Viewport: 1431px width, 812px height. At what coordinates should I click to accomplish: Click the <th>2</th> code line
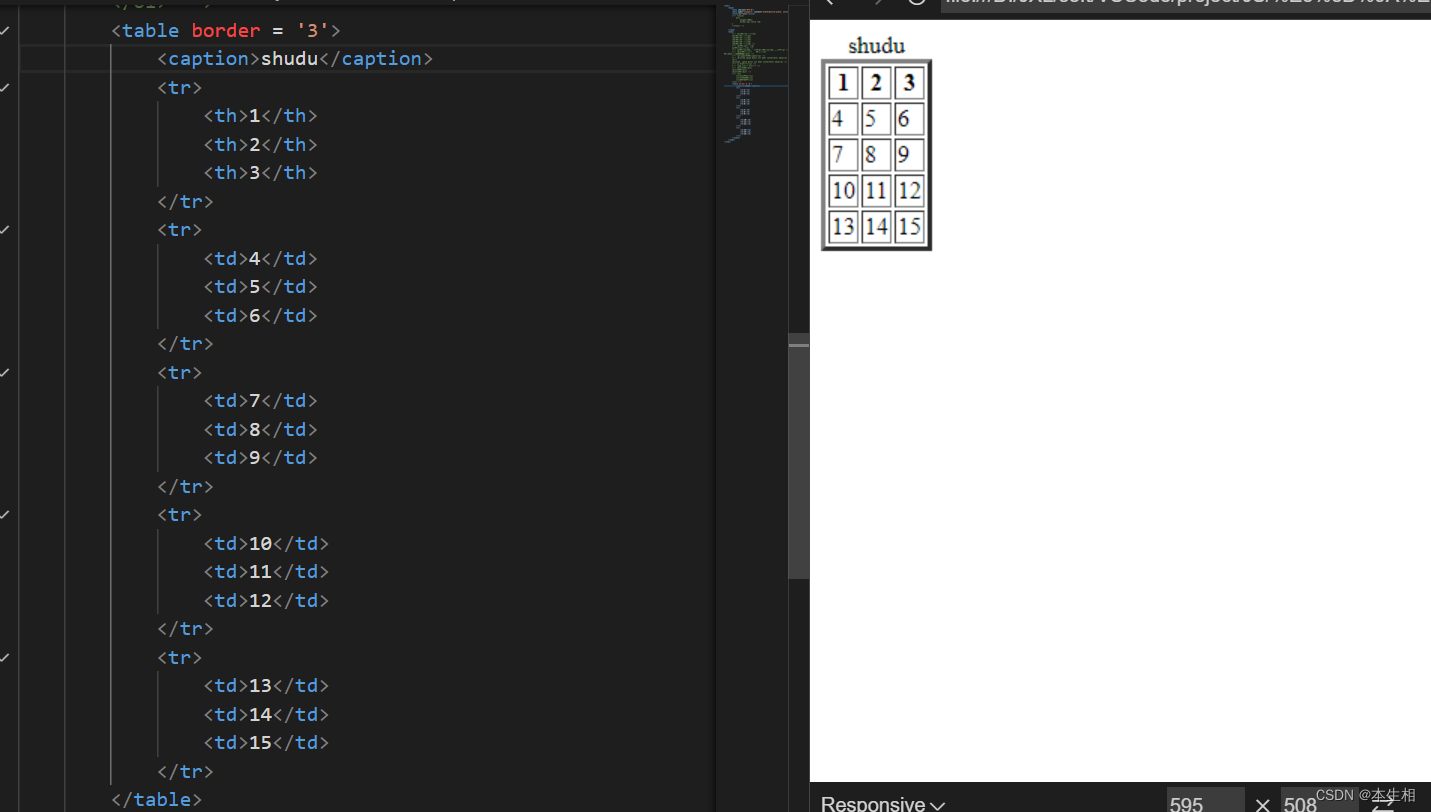(x=261, y=145)
